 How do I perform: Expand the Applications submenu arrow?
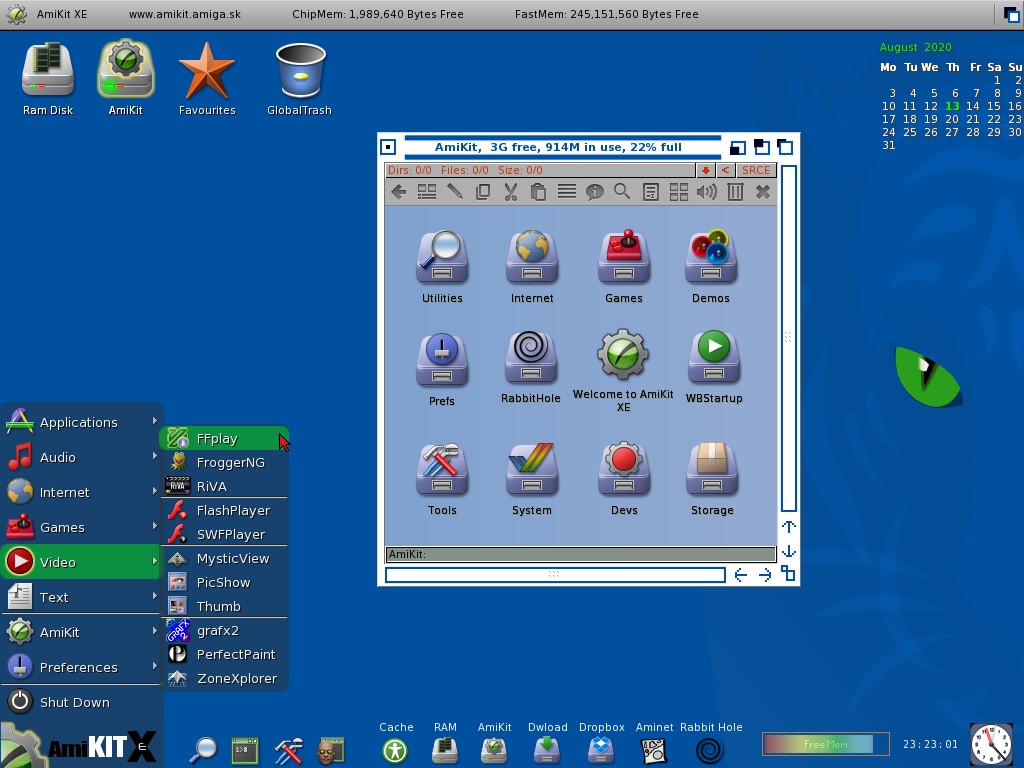click(x=154, y=422)
